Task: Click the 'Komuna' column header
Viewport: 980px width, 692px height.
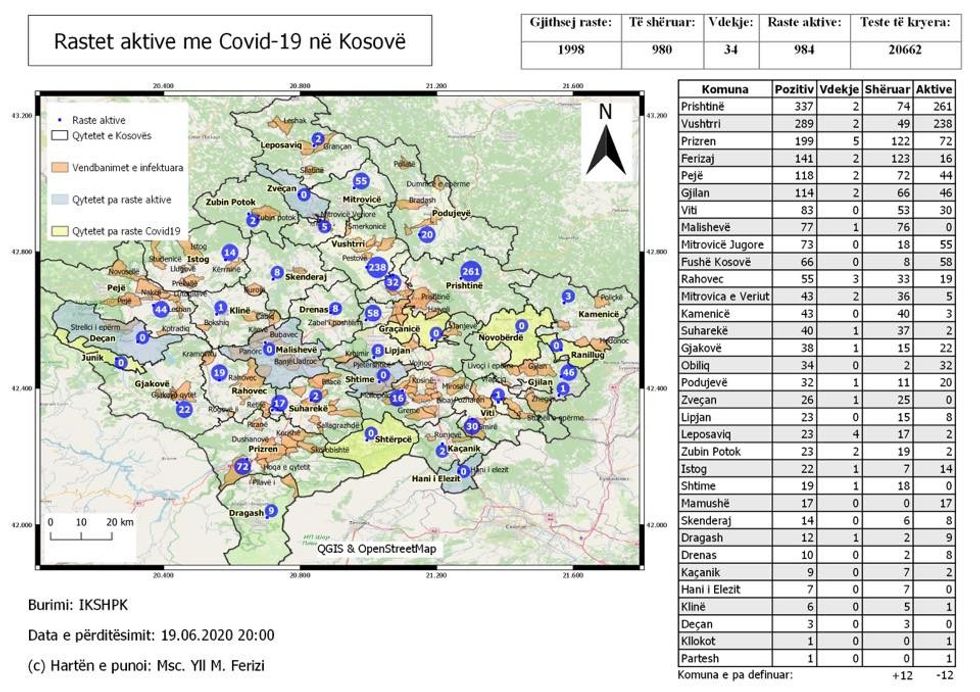Action: pos(725,89)
